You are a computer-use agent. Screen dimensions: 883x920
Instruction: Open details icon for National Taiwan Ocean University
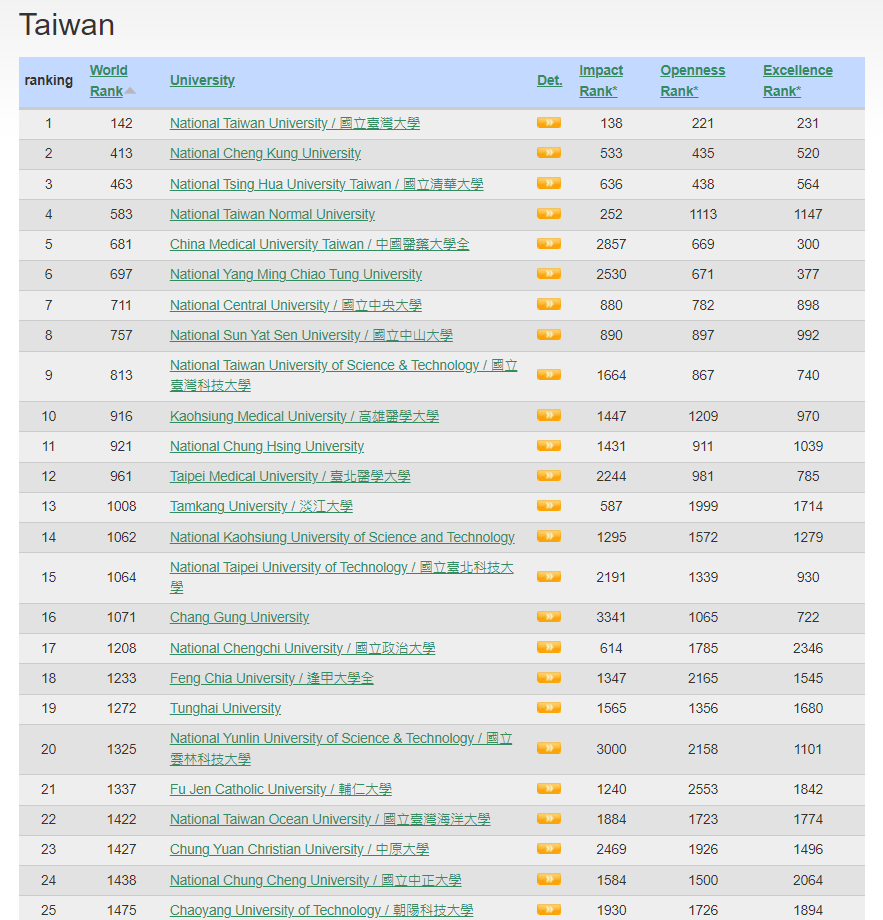[549, 818]
